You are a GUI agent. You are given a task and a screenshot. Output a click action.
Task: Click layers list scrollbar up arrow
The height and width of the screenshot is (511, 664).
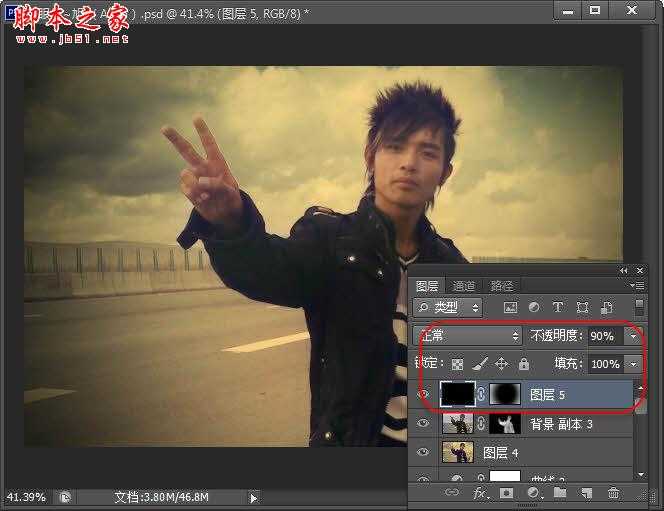coord(640,387)
